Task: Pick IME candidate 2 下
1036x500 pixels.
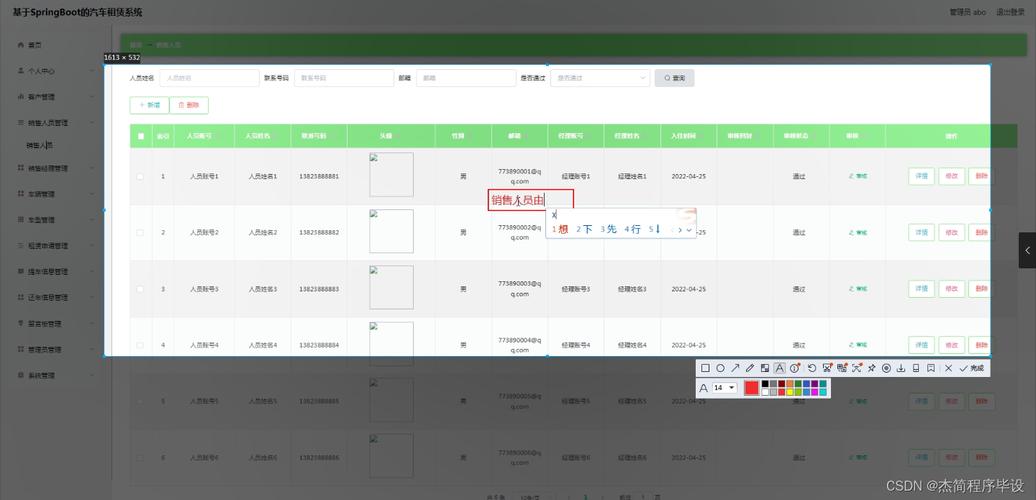Action: click(x=584, y=229)
